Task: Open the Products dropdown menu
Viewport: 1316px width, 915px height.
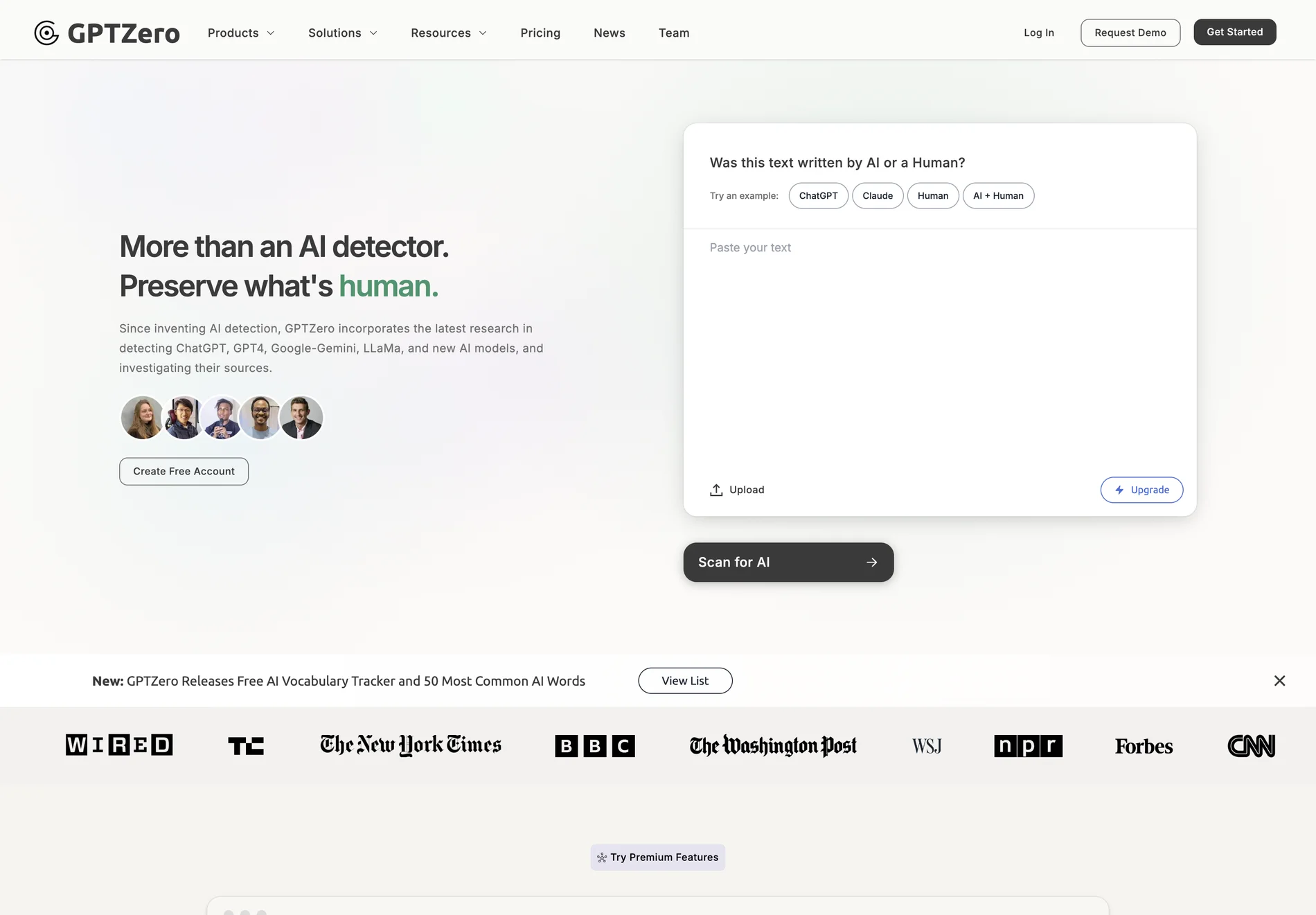Action: [x=241, y=33]
